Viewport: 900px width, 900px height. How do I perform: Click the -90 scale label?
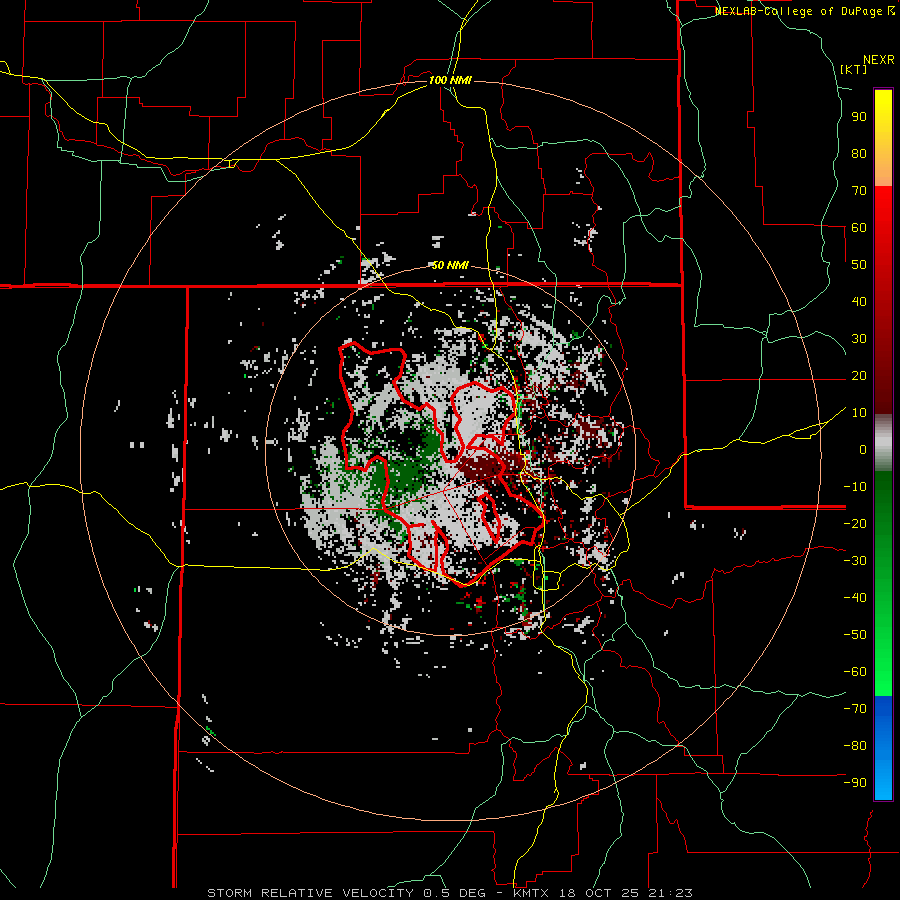click(x=855, y=783)
